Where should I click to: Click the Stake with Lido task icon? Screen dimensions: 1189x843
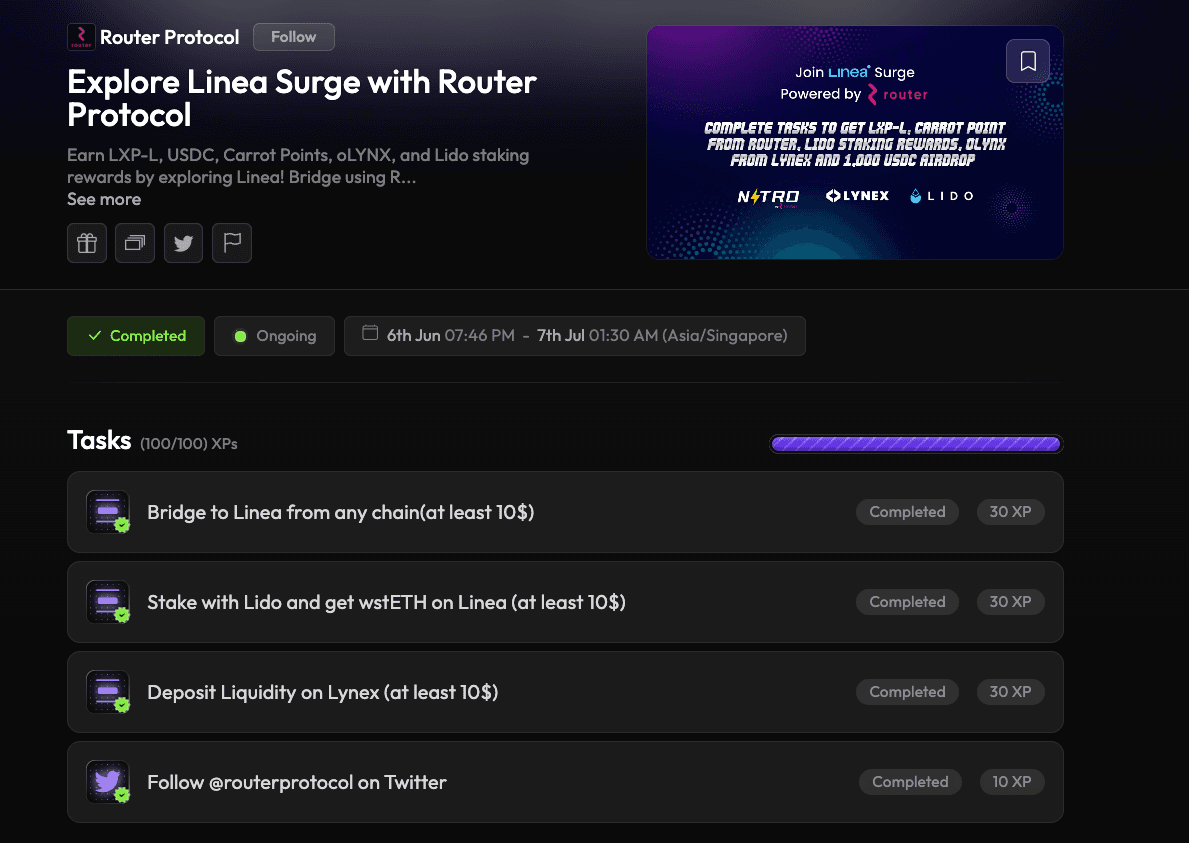click(x=108, y=602)
